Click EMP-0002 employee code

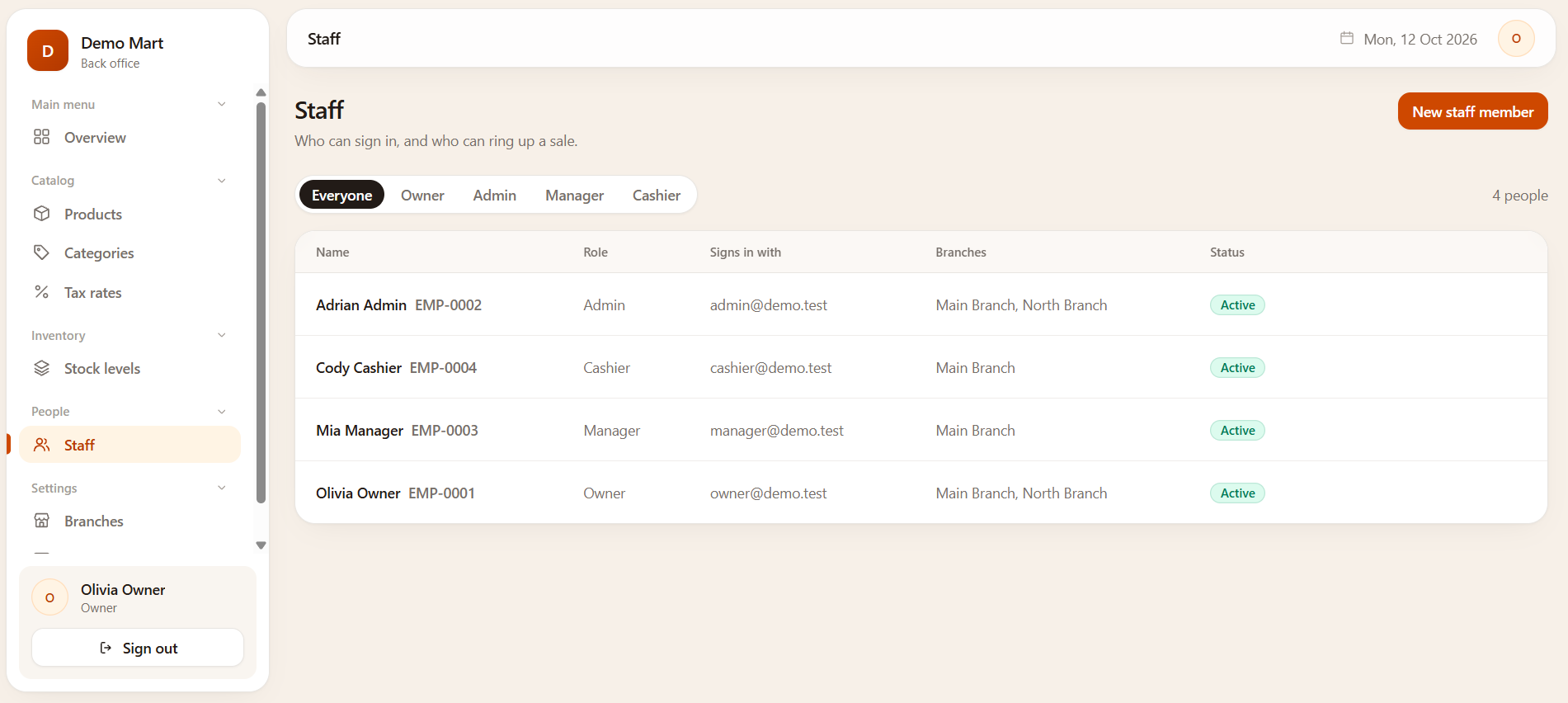tap(448, 305)
